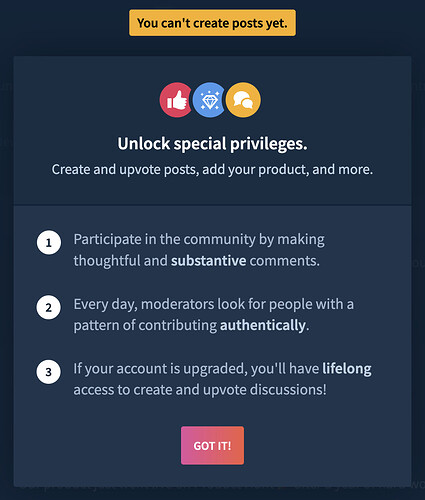Click the step 3 number circle
Image resolution: width=425 pixels, height=500 pixels.
[49, 372]
